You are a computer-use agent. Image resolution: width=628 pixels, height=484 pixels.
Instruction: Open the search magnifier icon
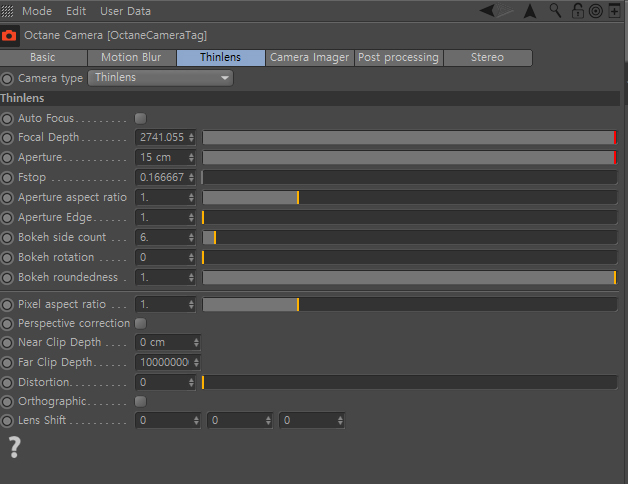[555, 10]
